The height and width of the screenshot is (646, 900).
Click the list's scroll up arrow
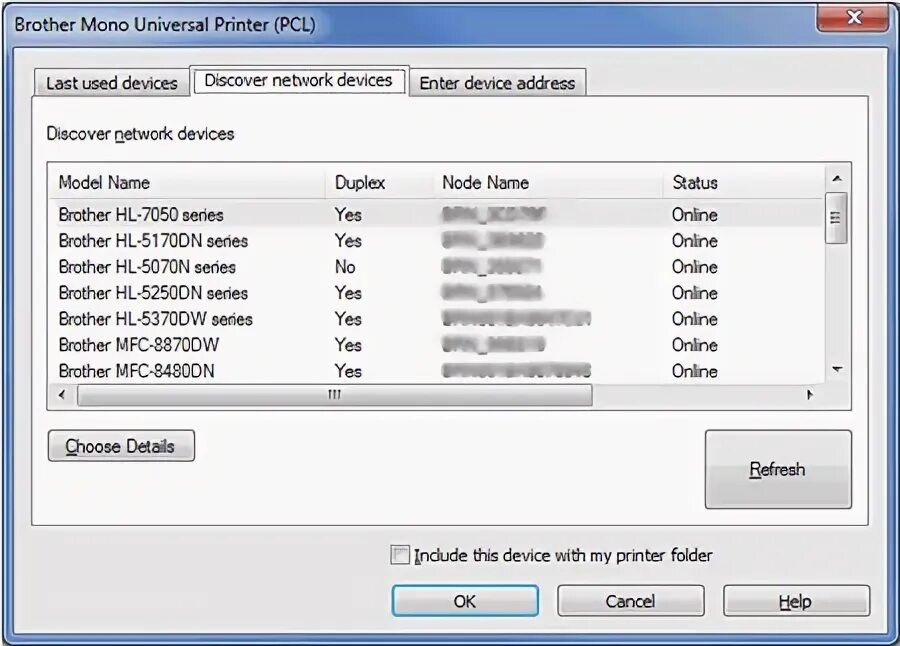[837, 179]
